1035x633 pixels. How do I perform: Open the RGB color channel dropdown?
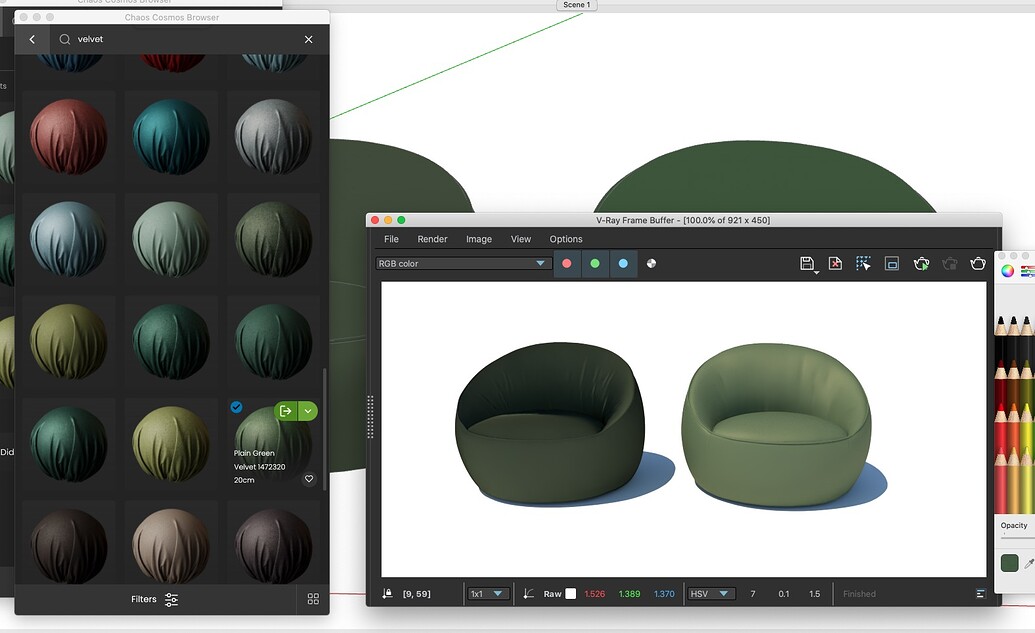[x=462, y=263]
